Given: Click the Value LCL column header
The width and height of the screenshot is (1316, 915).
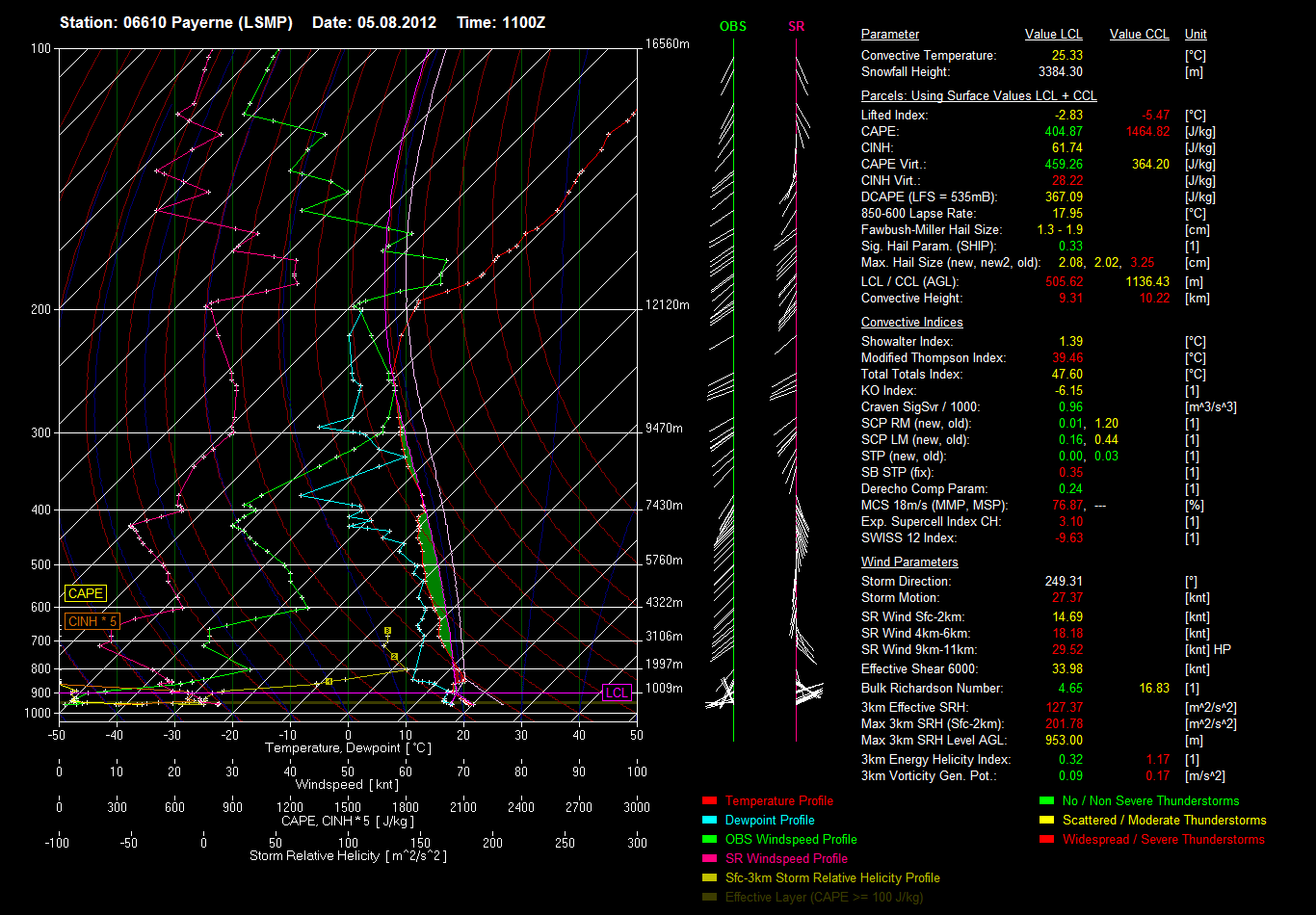Looking at the screenshot, I should [x=1054, y=35].
